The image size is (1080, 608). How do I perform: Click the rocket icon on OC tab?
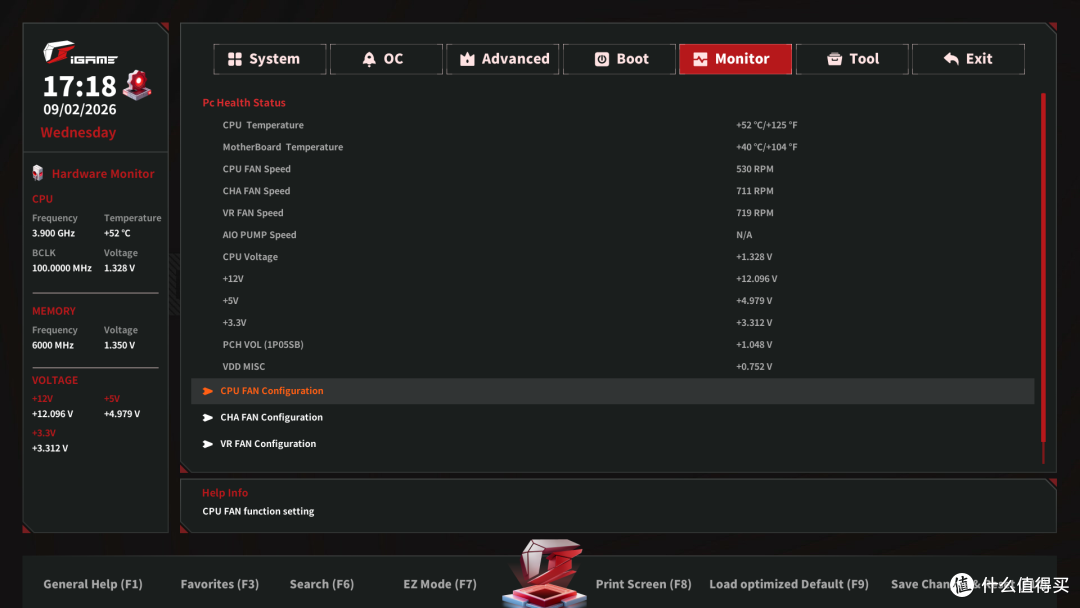(x=369, y=59)
